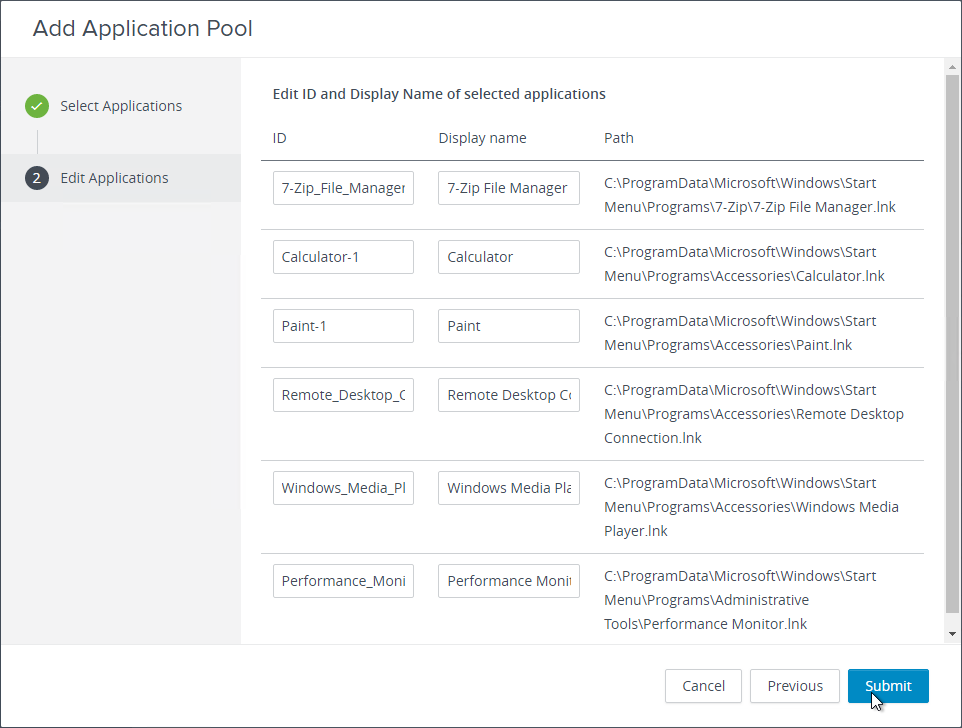This screenshot has width=962, height=728.
Task: Open the Edit Applications step
Action: click(114, 178)
